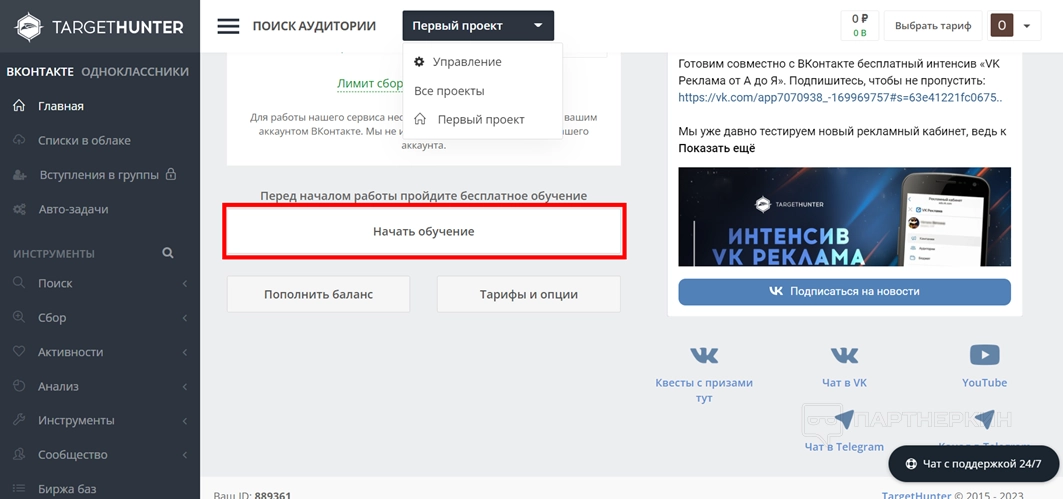The image size is (1063, 499).
Task: Open the account dropdown arrow near avatar
Action: (x=1026, y=26)
